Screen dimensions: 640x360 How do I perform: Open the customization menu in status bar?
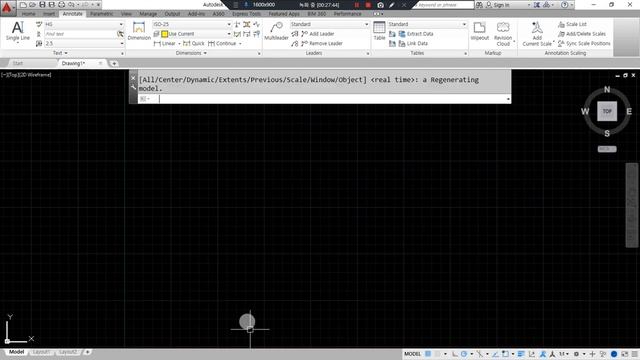point(635,354)
